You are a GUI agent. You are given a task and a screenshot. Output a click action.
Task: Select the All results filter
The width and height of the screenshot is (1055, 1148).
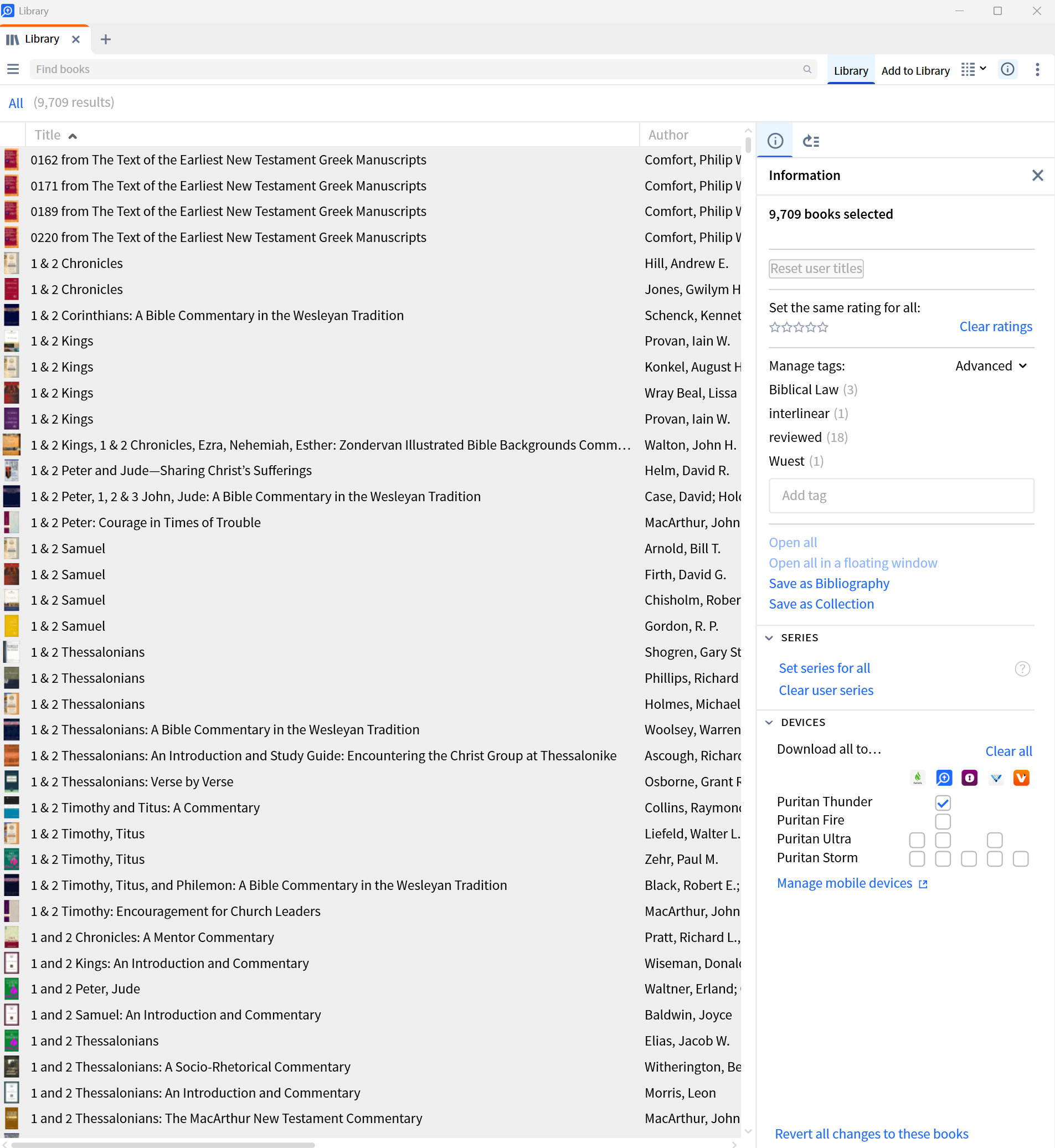point(16,103)
